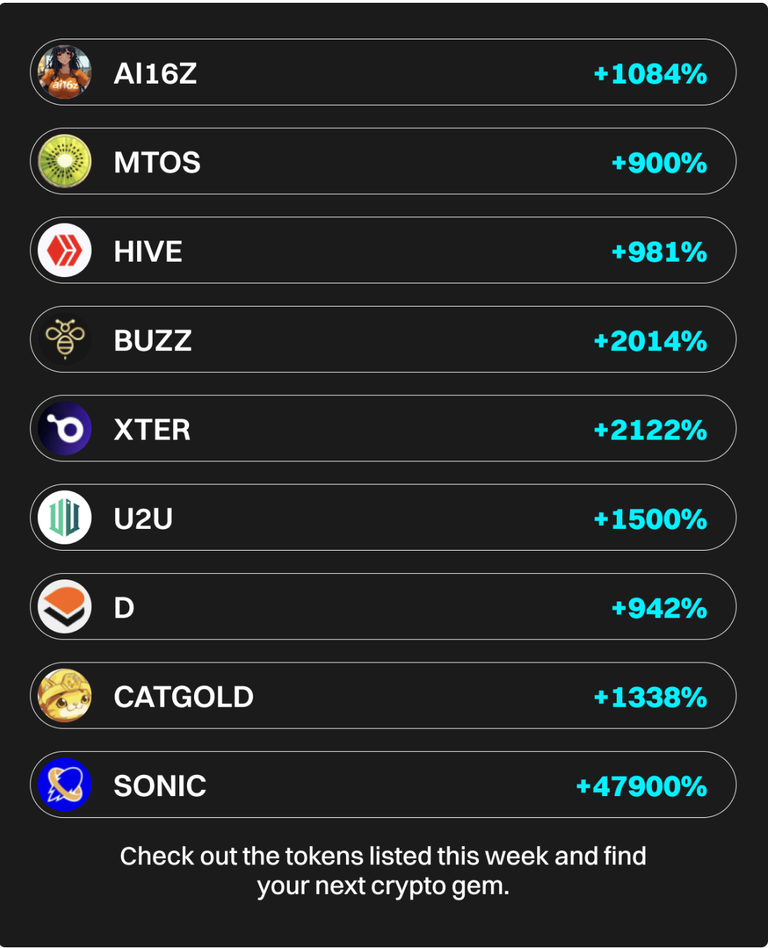Select the XTER +2122% percentage
Screen dimensions: 768x948
click(651, 430)
